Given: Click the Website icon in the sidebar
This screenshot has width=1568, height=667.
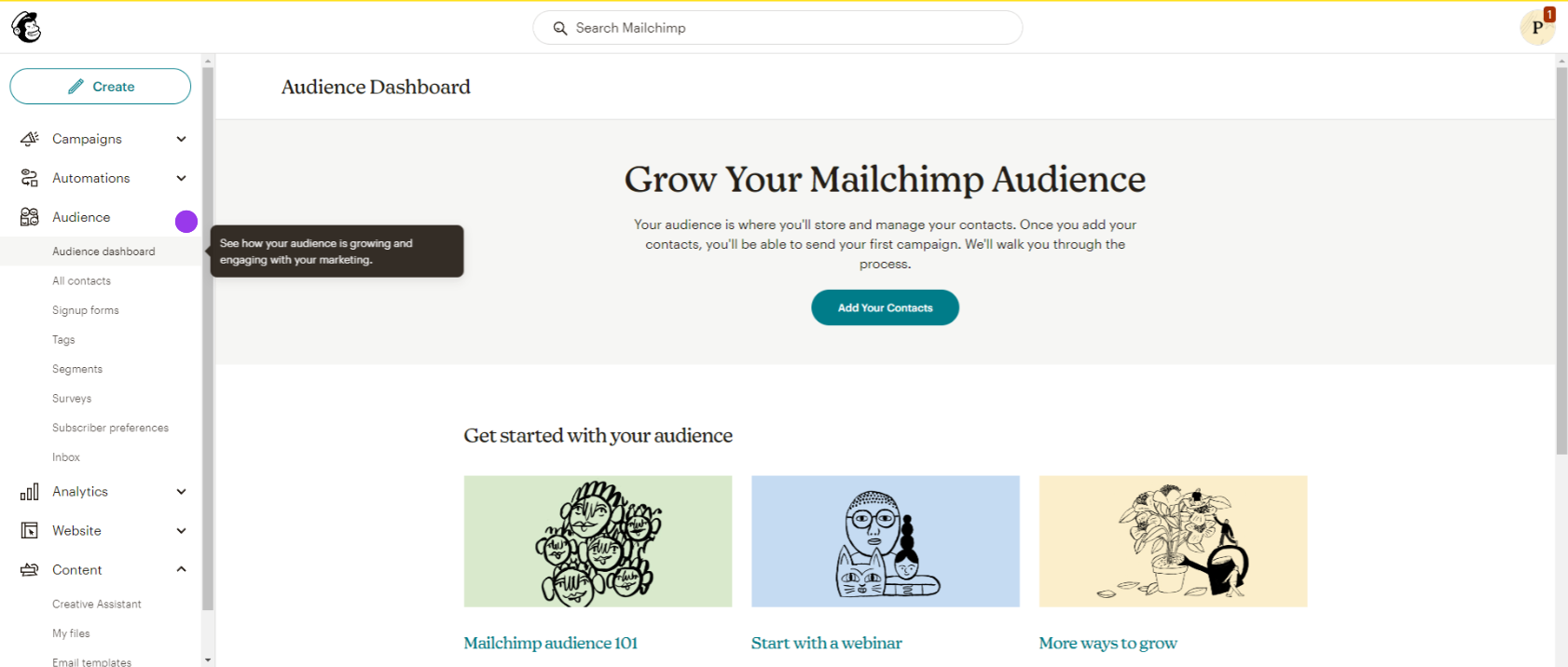Looking at the screenshot, I should (29, 530).
